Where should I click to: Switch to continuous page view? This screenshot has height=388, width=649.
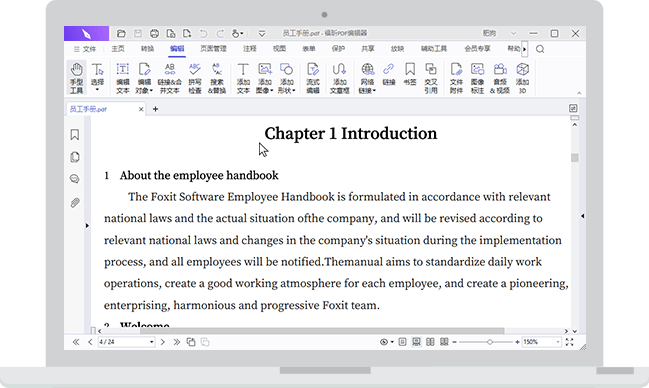point(416,342)
